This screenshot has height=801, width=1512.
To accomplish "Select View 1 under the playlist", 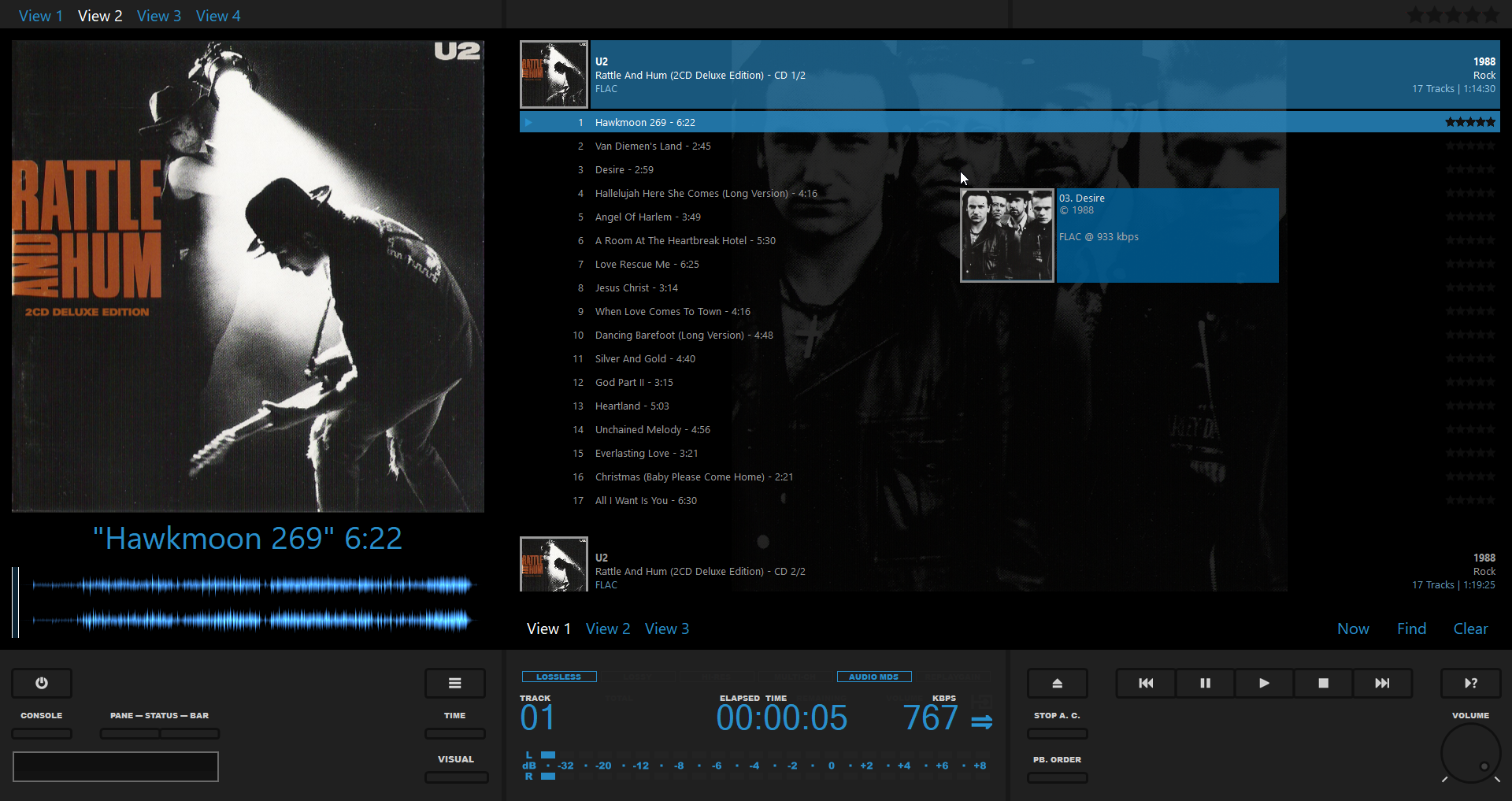I will tap(549, 629).
